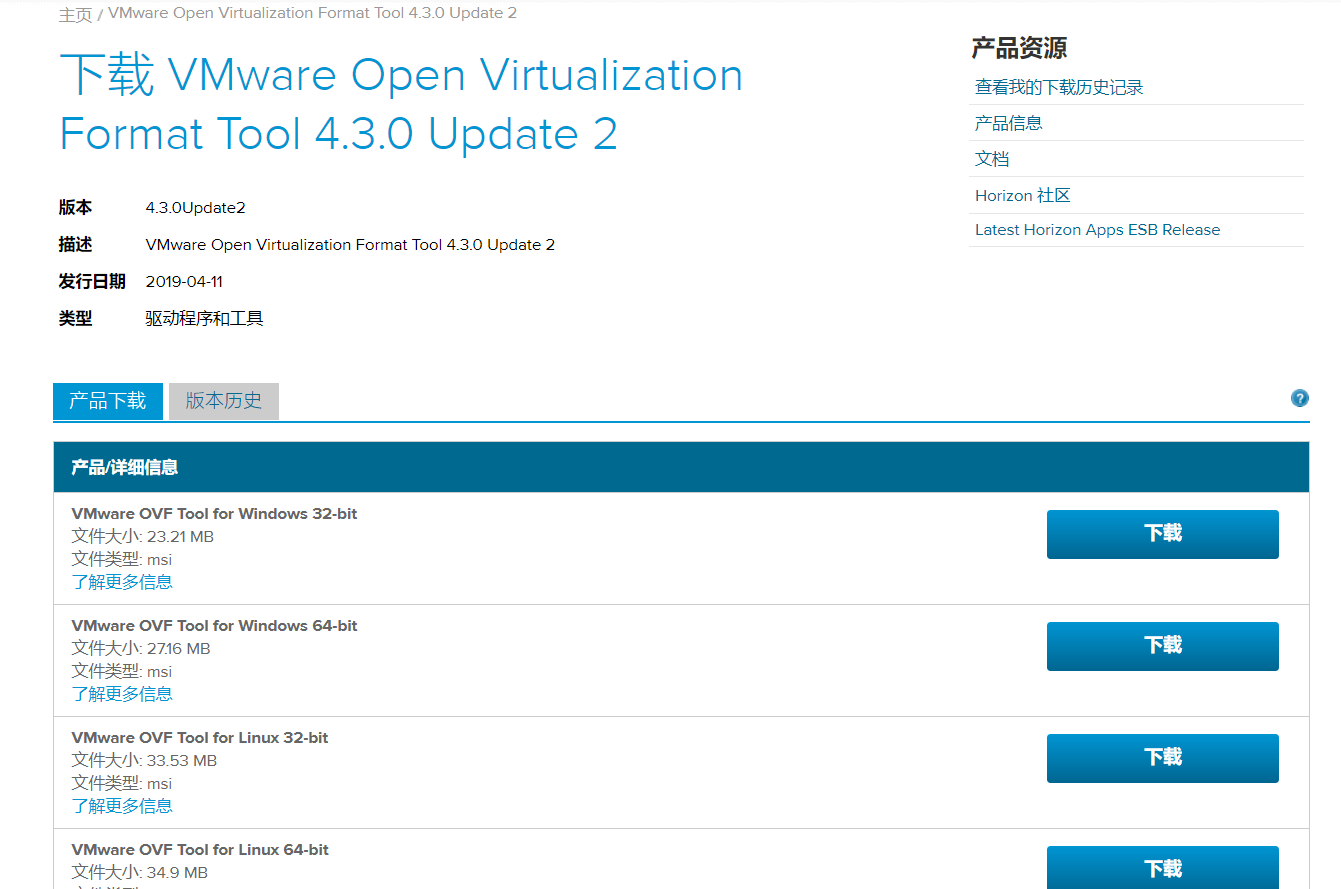Switch to the 版本历史 tab
Screen dimensions: 1341x889
[x=224, y=401]
